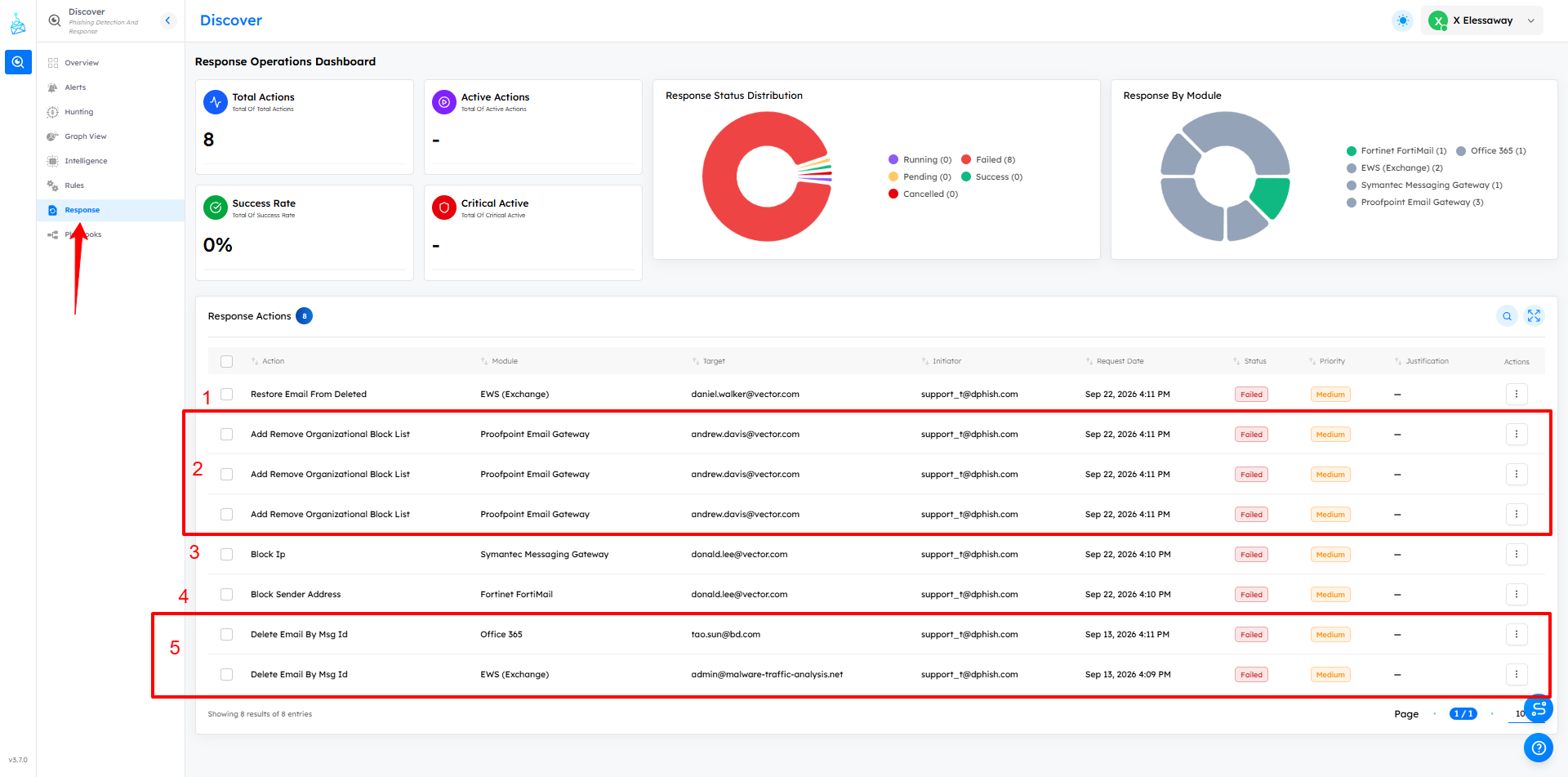Click the Success Rate checkmark icon

point(216,208)
